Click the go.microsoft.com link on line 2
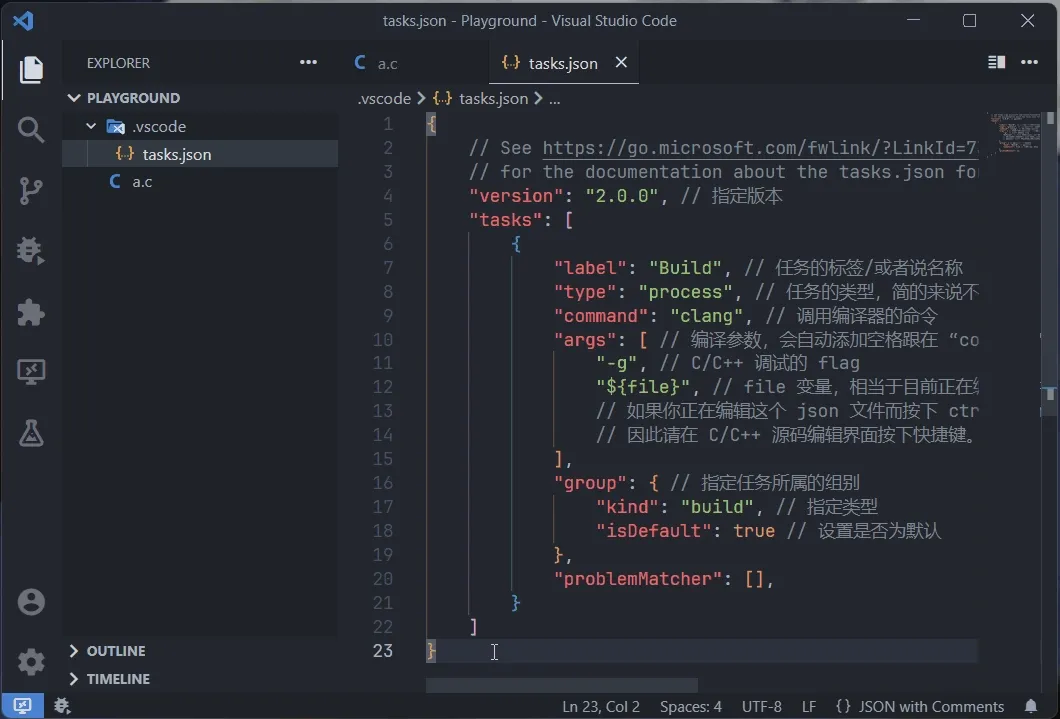 click(758, 147)
